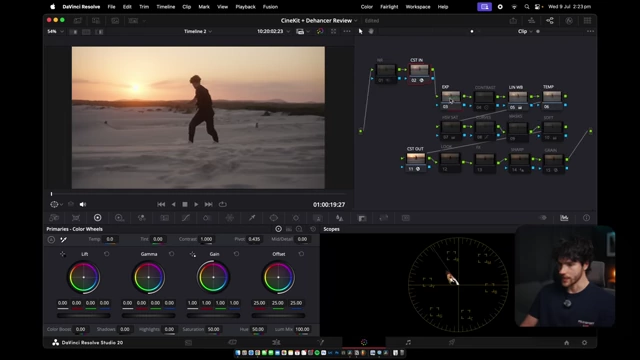Pick white point next to Gain

(193, 254)
